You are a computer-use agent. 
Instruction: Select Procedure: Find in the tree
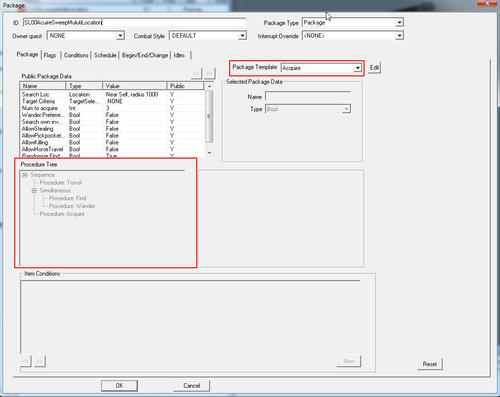[68, 198]
